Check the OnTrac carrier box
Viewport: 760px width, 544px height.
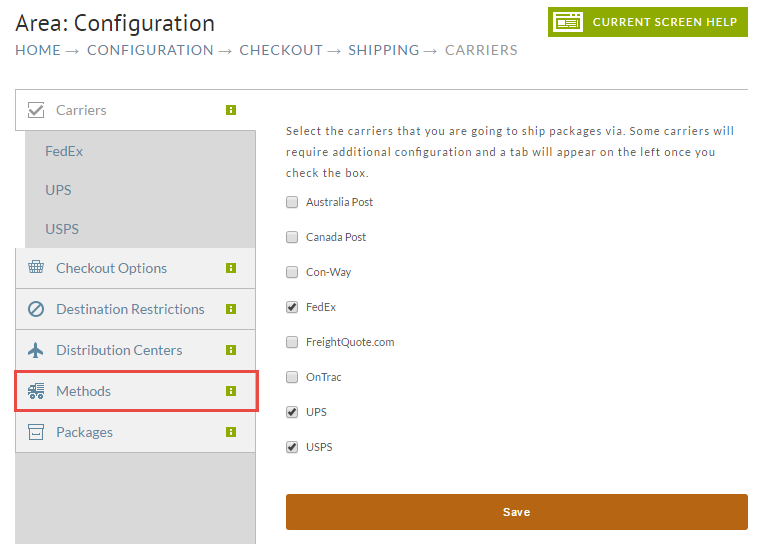coord(292,377)
